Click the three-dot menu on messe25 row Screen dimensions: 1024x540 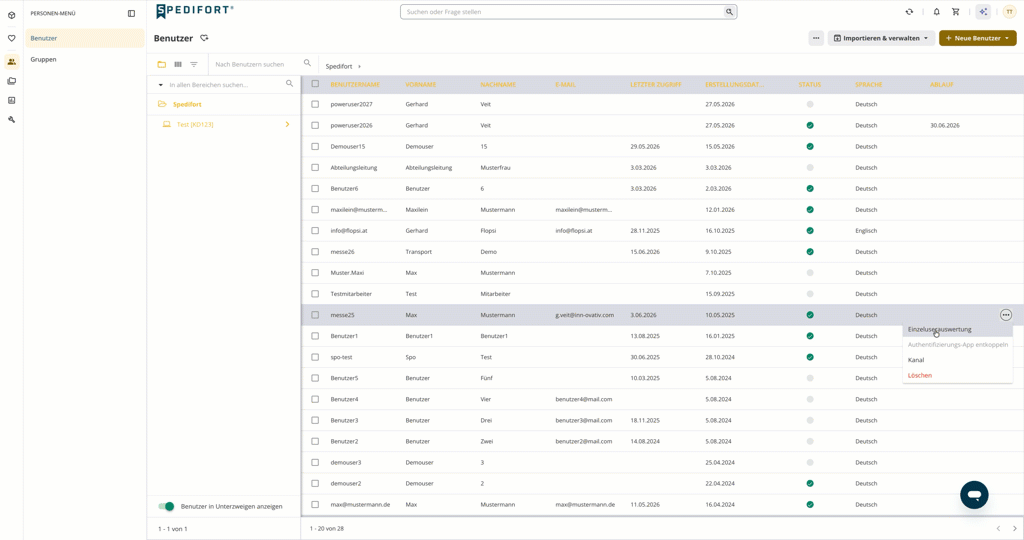pos(1006,315)
